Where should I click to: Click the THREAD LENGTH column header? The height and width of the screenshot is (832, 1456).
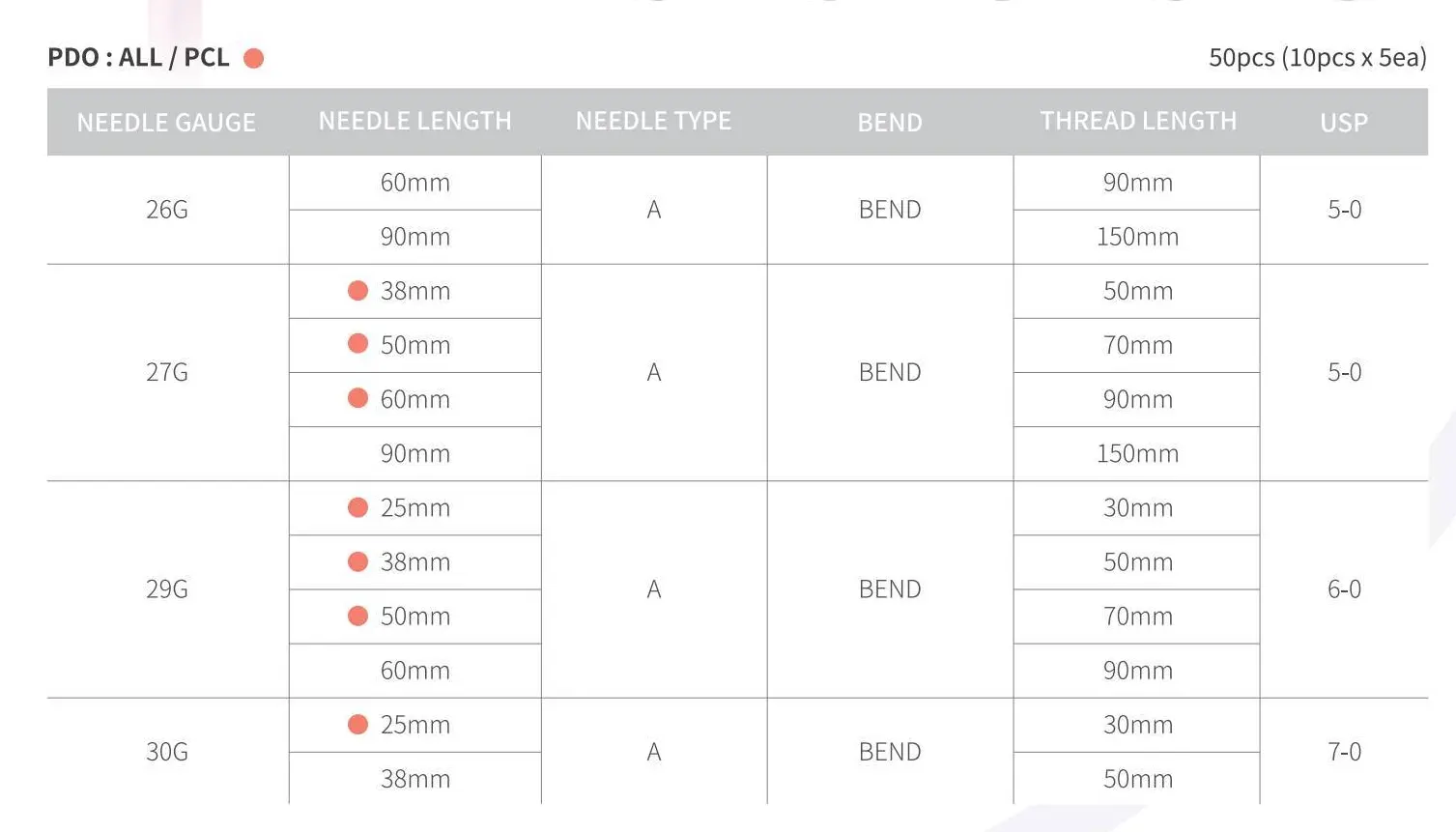pyautogui.click(x=1138, y=121)
